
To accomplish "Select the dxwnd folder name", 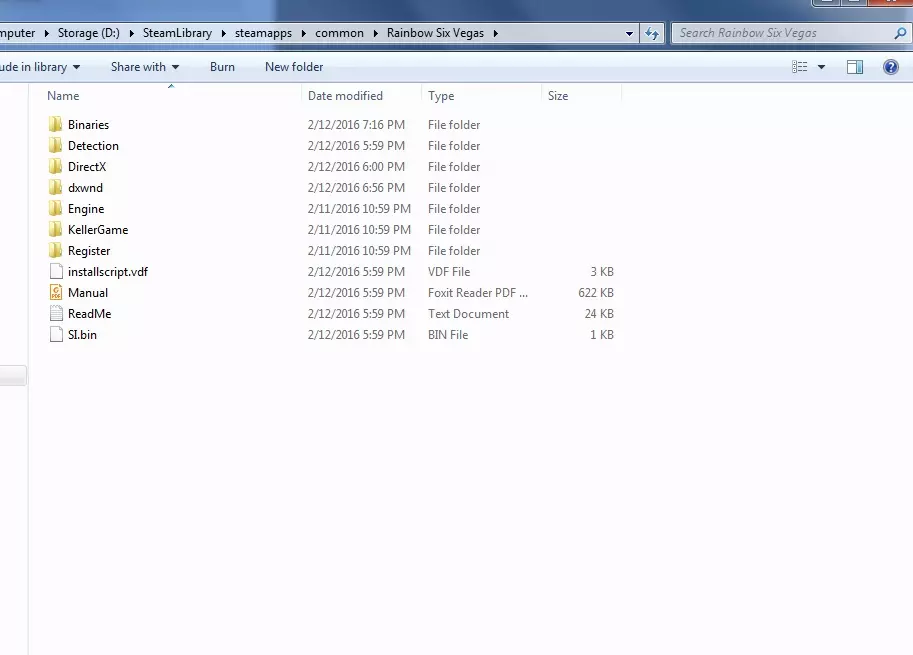I will [x=86, y=187].
